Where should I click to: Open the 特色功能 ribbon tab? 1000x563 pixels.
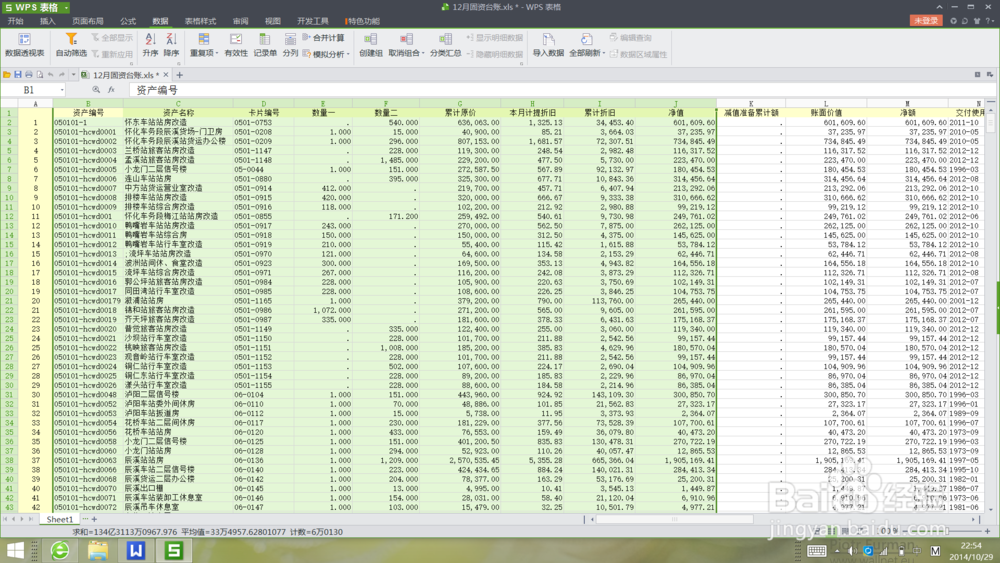pyautogui.click(x=364, y=21)
